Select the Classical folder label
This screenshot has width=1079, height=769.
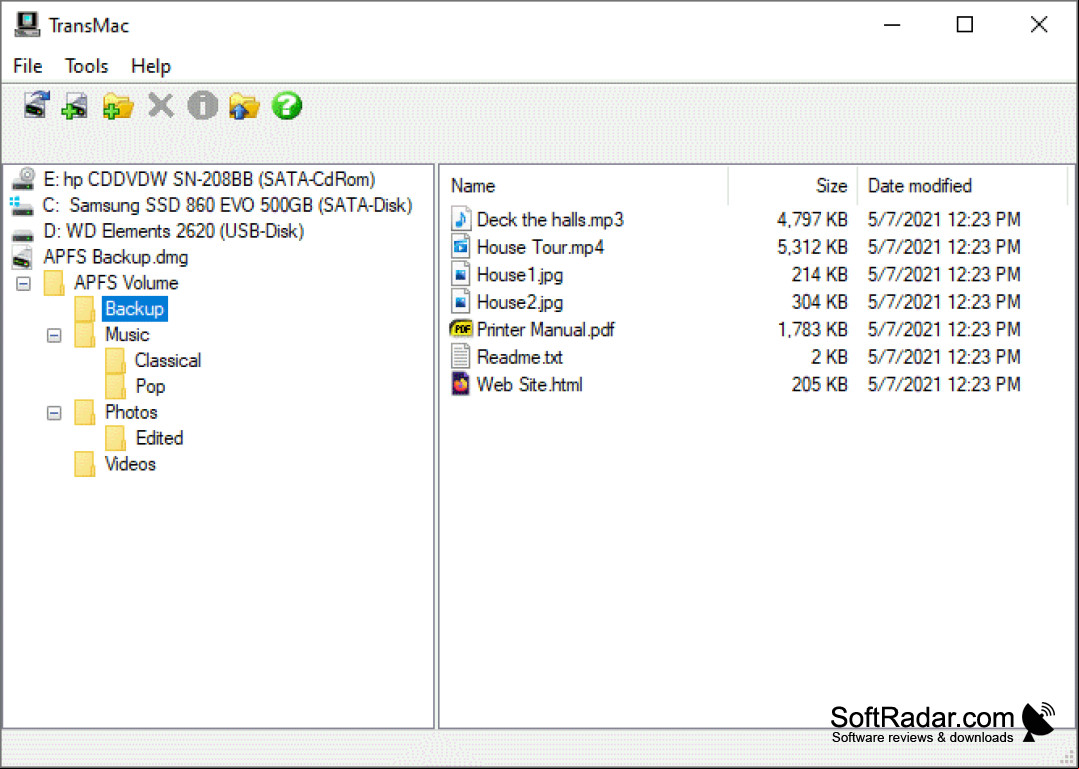click(168, 360)
